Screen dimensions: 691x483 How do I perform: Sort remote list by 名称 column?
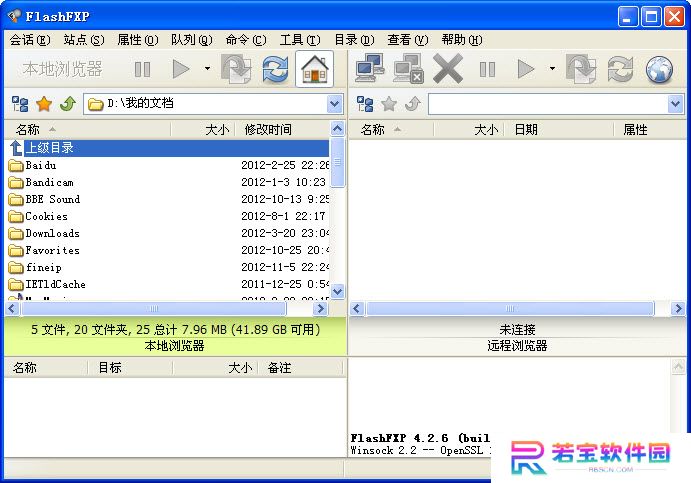(391, 130)
